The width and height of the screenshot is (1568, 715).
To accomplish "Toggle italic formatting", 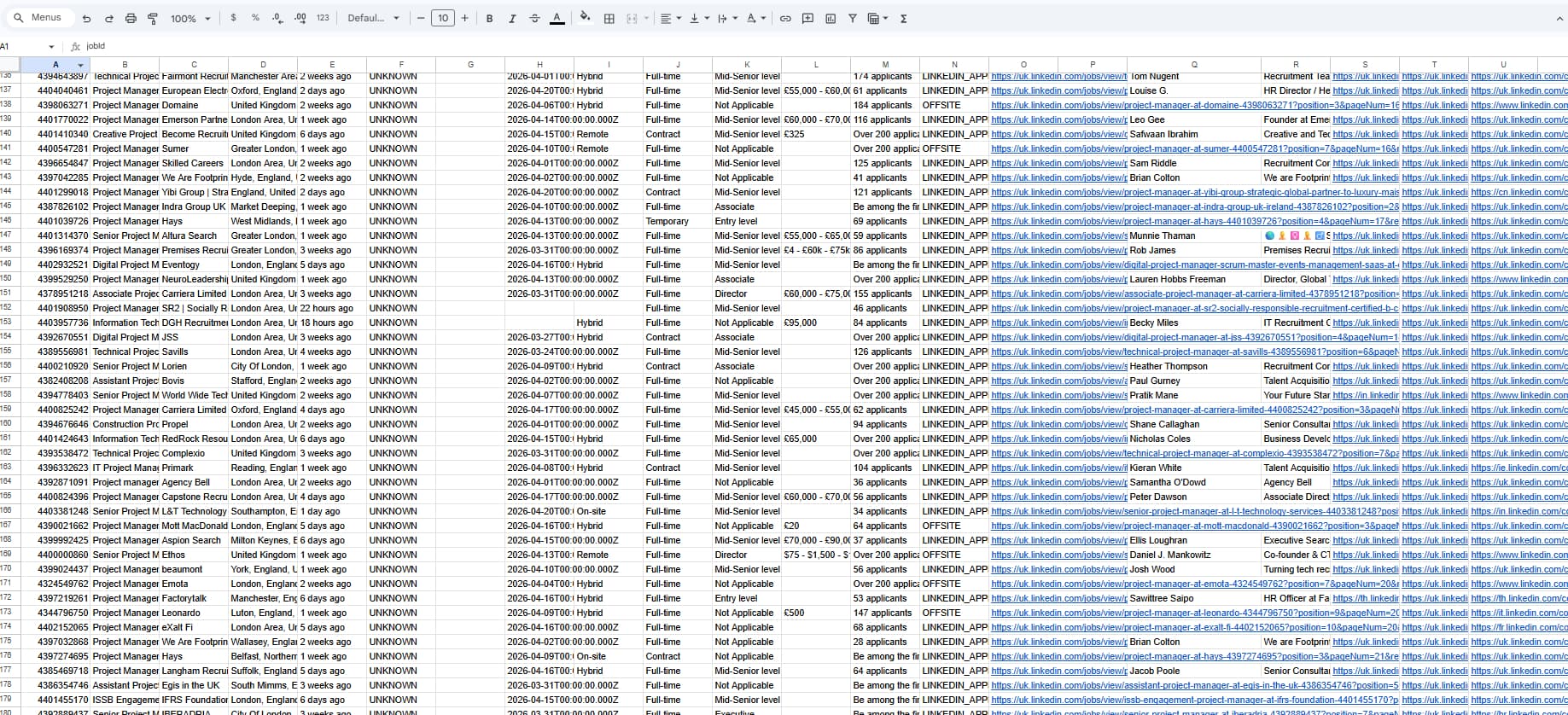I will 512,18.
